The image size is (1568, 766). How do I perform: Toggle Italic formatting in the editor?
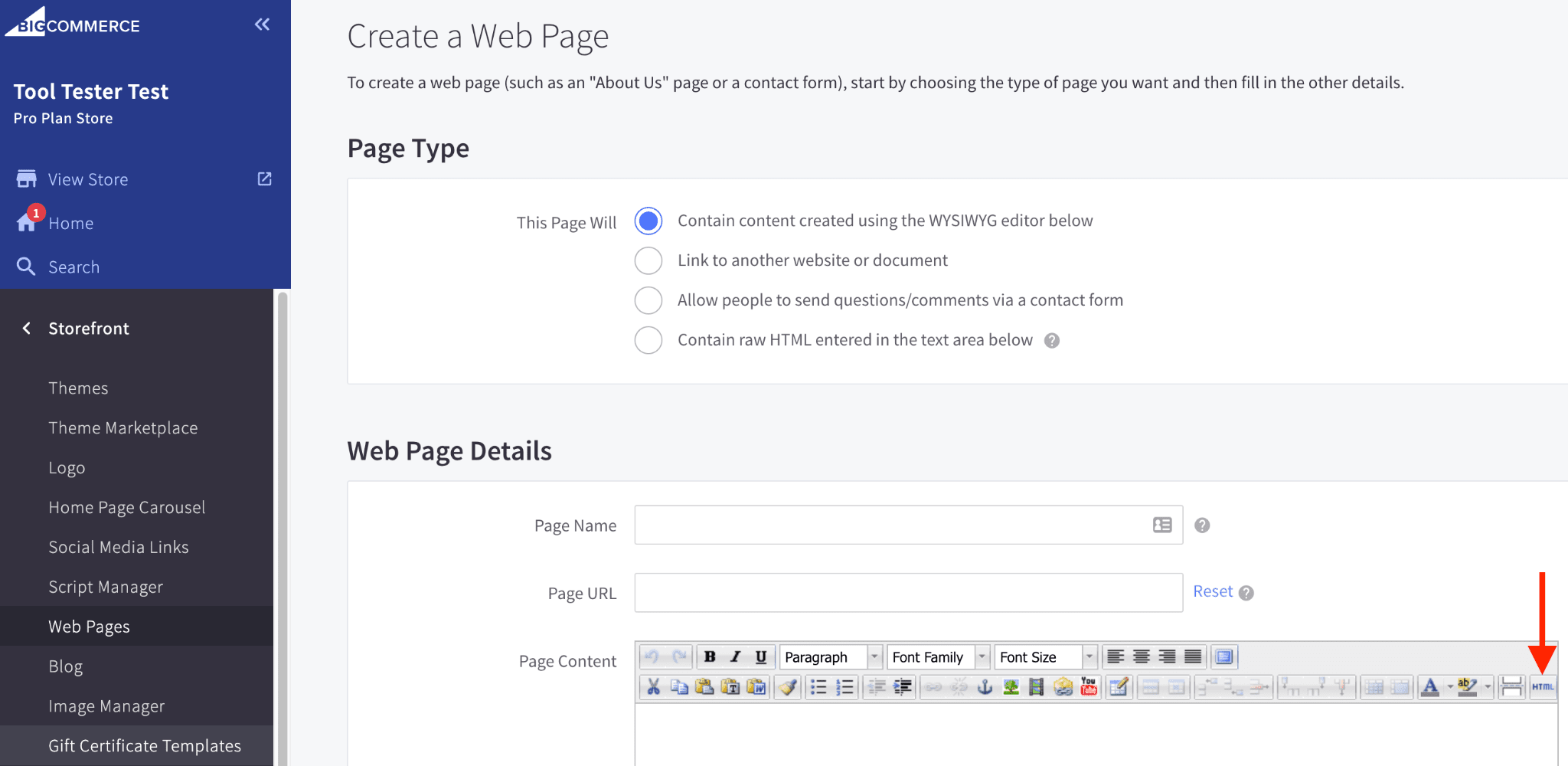735,656
